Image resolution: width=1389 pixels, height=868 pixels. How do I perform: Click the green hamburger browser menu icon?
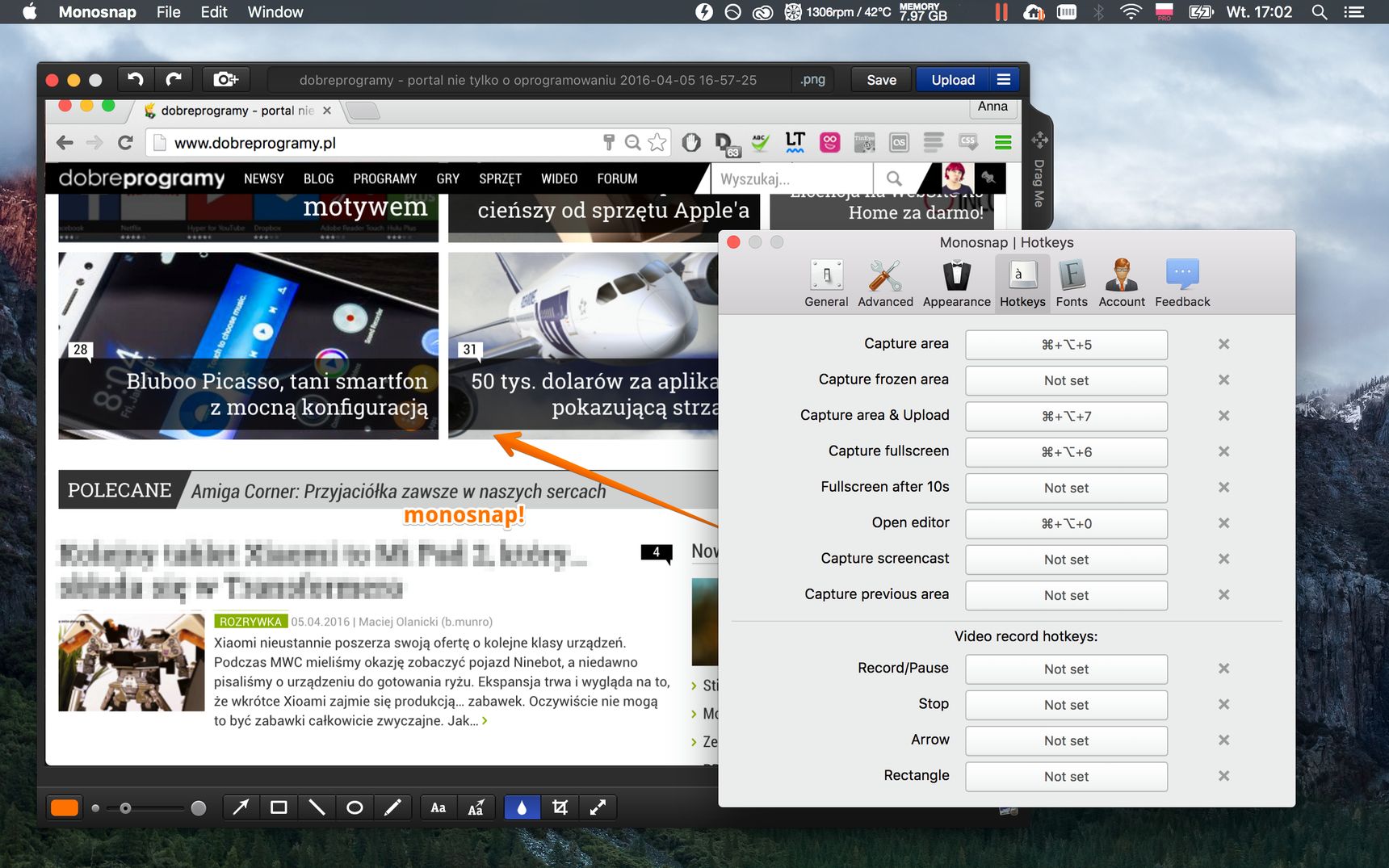tap(1003, 143)
